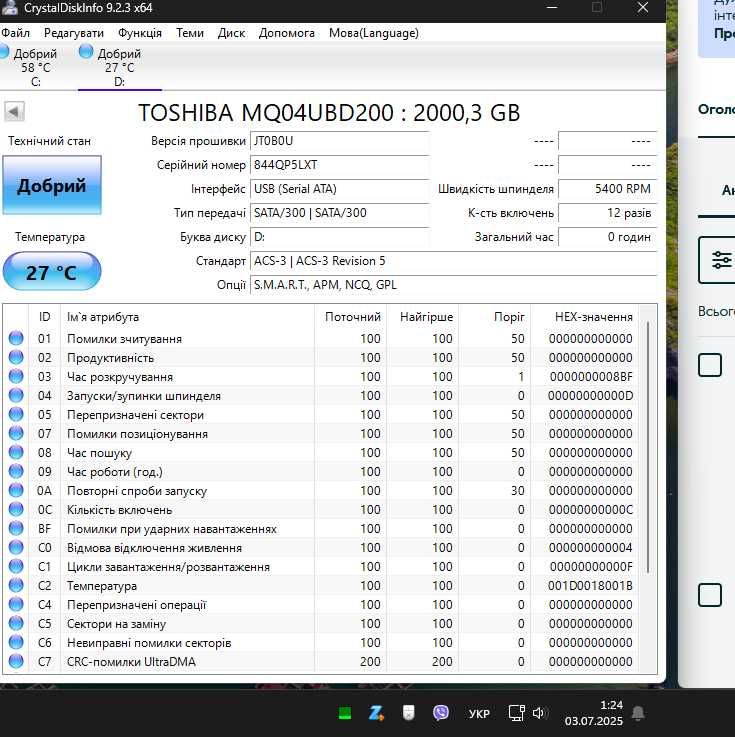This screenshot has height=737, width=735.
Task: Open the Мова(Language) menu
Action: [x=374, y=33]
